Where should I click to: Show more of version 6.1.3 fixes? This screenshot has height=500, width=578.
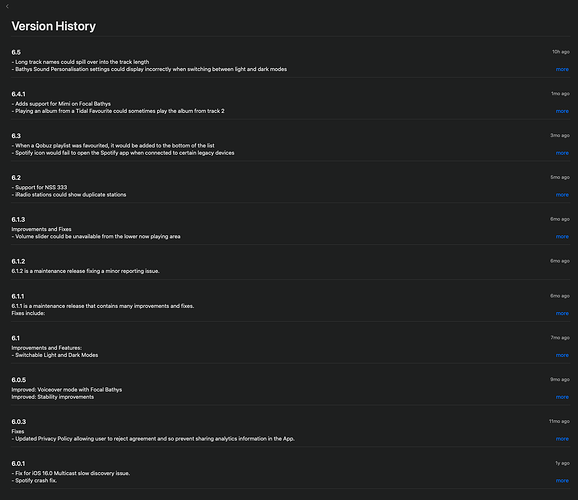point(562,236)
